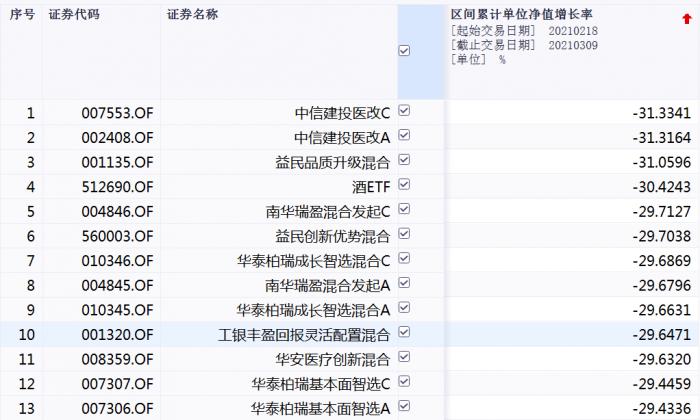Toggle checkbox for 南华瑞盈混合发起C

pos(404,209)
